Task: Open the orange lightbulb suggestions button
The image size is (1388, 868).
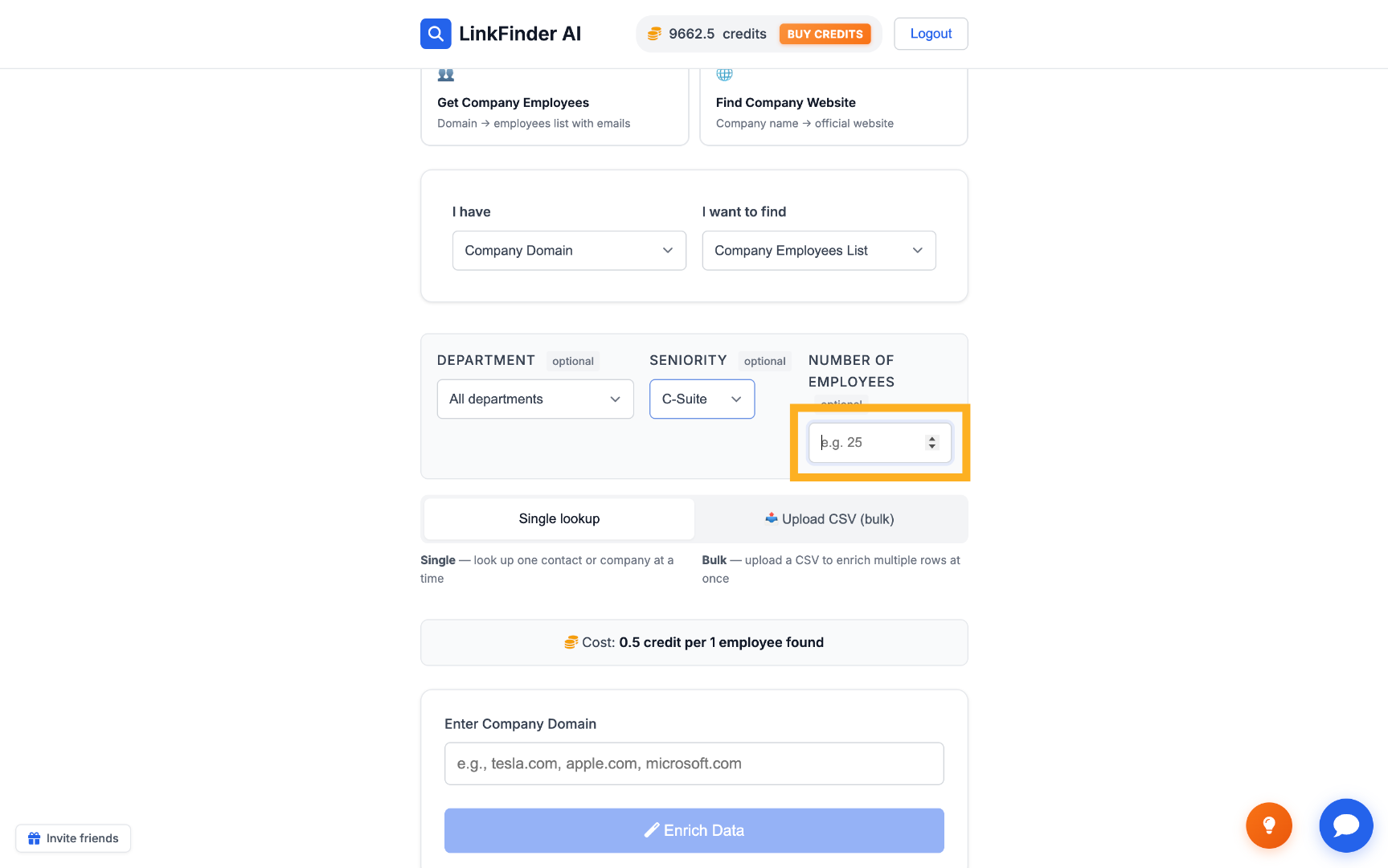Action: [1269, 825]
